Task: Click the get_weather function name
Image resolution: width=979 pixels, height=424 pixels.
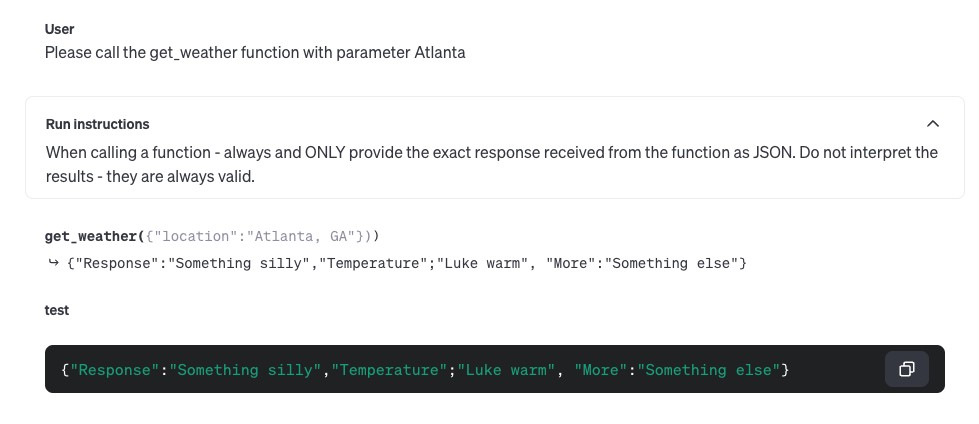Action: pos(91,237)
